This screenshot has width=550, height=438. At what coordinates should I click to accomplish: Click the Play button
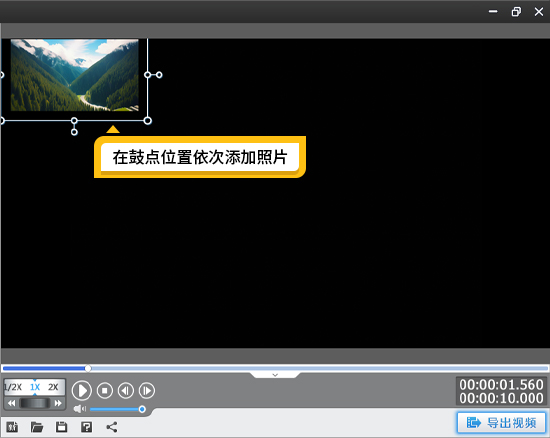click(x=82, y=390)
